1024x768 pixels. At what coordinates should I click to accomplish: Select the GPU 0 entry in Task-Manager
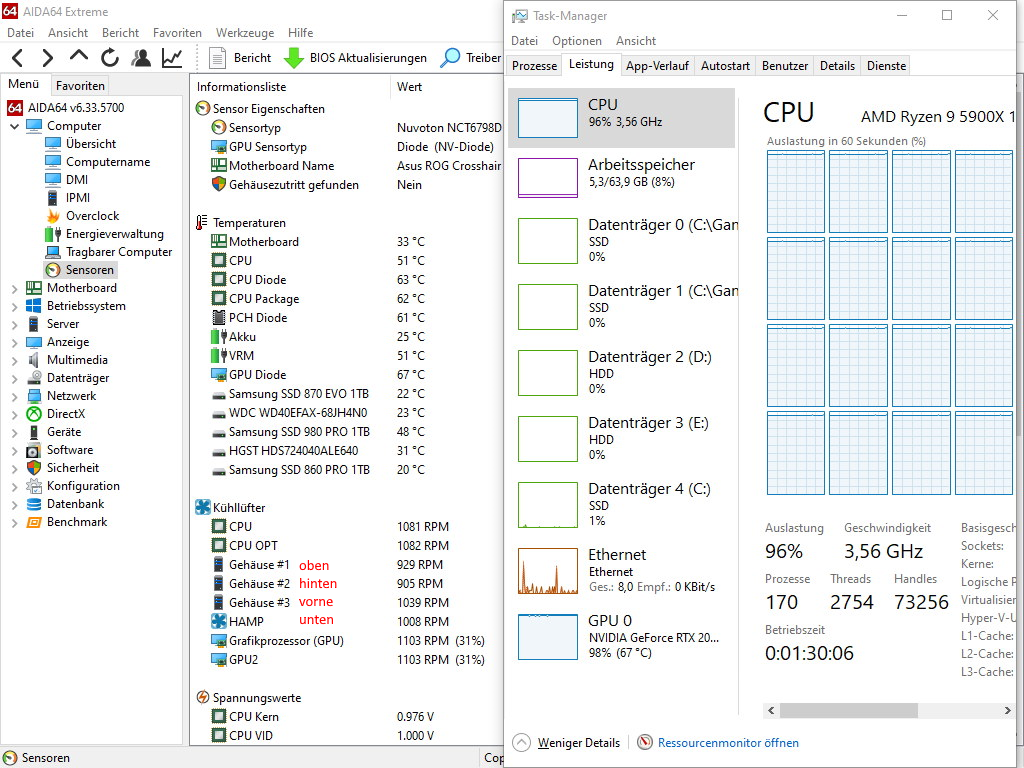tap(621, 637)
